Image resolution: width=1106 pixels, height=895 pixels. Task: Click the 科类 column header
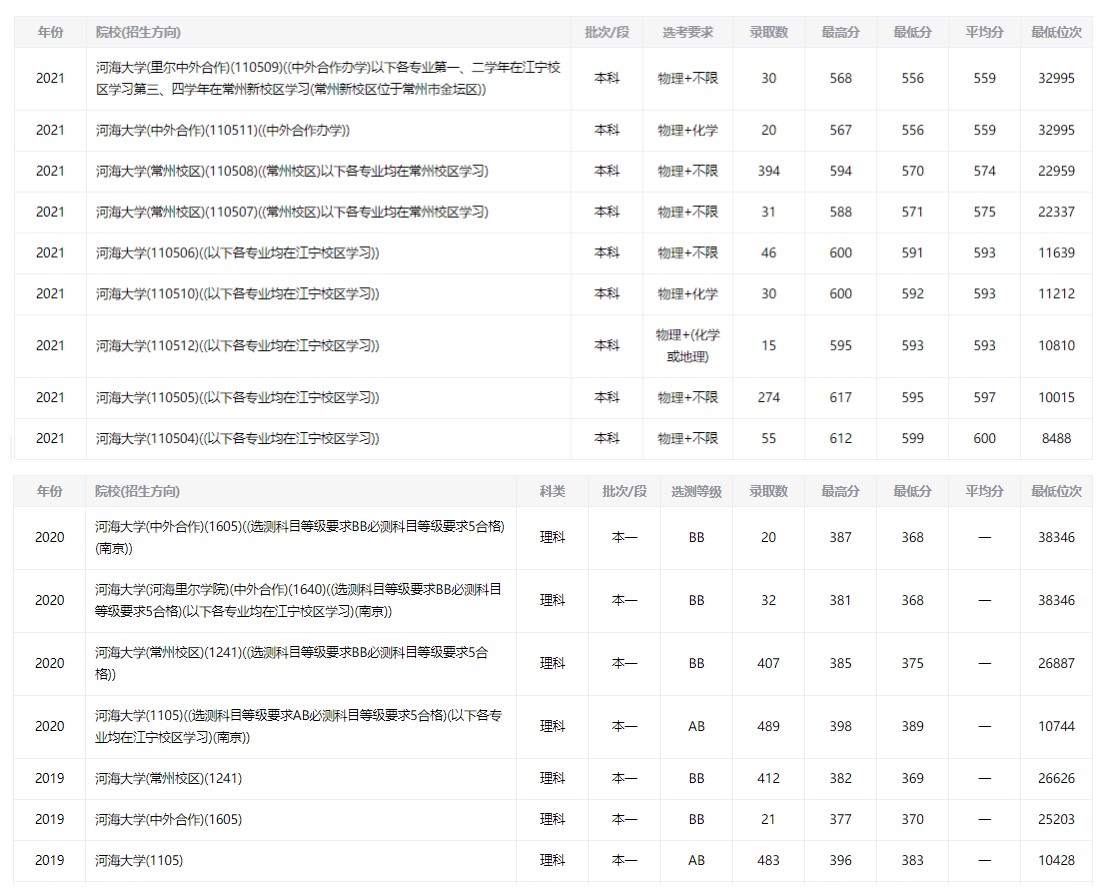(552, 491)
